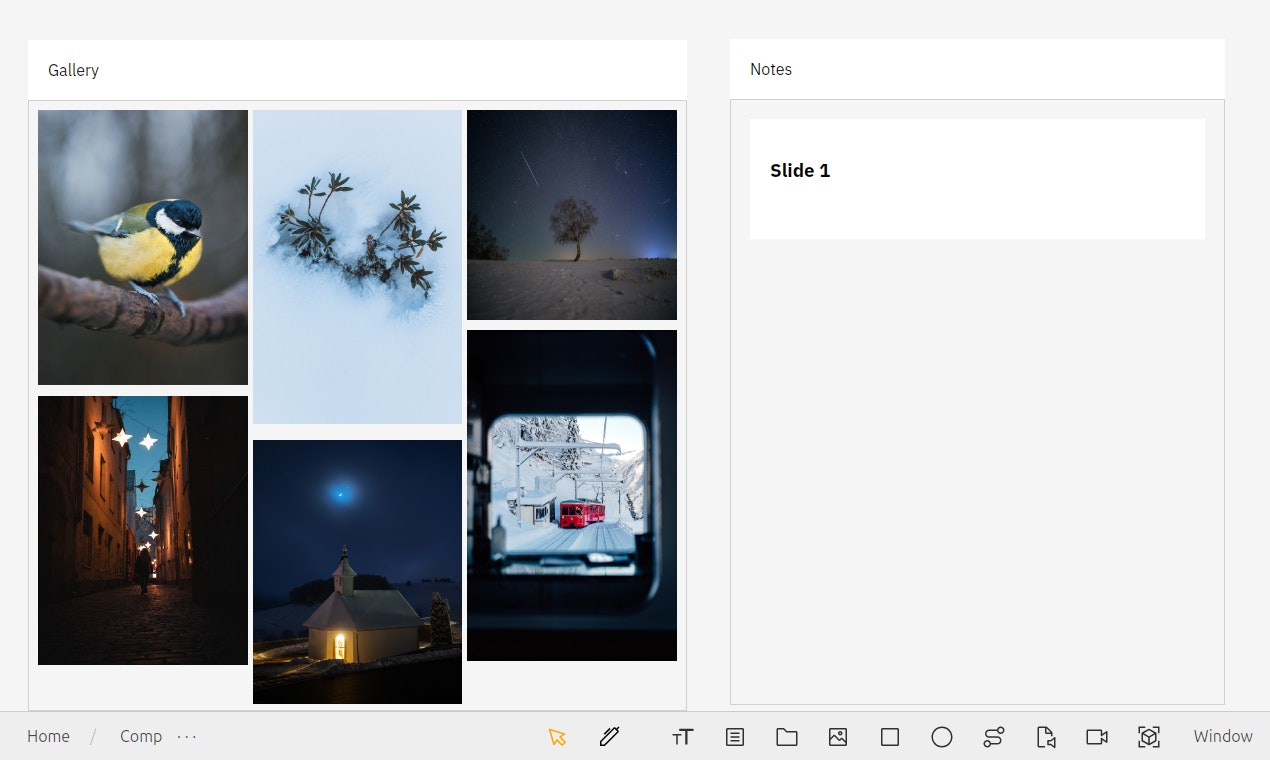Open the Window menu
The width and height of the screenshot is (1270, 760).
click(1223, 736)
